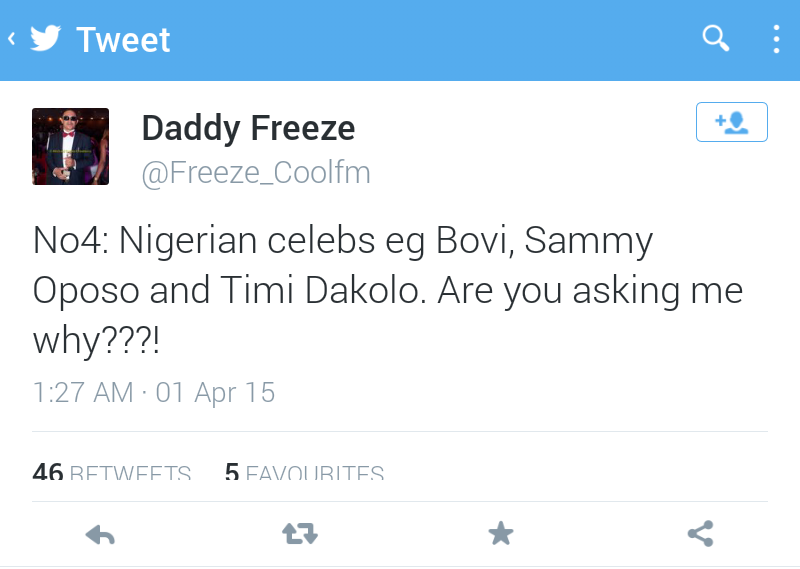Open Daddy Freeze's profile picture
This screenshot has height=569, width=800.
tap(70, 146)
